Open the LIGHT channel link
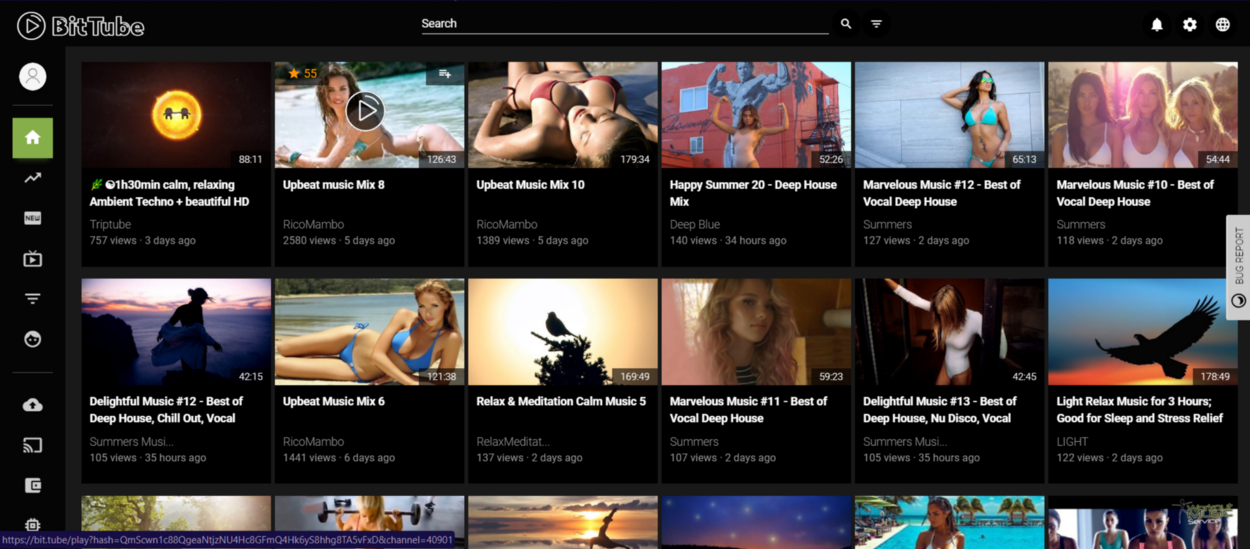The width and height of the screenshot is (1250, 549). point(1072,442)
